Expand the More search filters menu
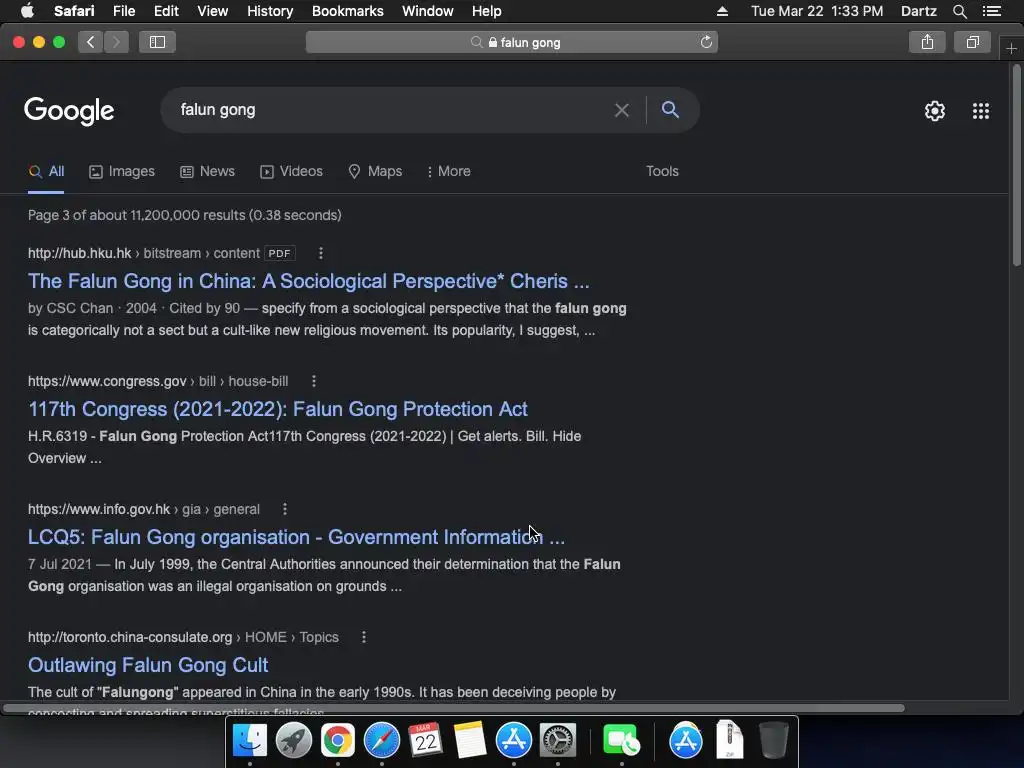The height and width of the screenshot is (768, 1024). 448,172
